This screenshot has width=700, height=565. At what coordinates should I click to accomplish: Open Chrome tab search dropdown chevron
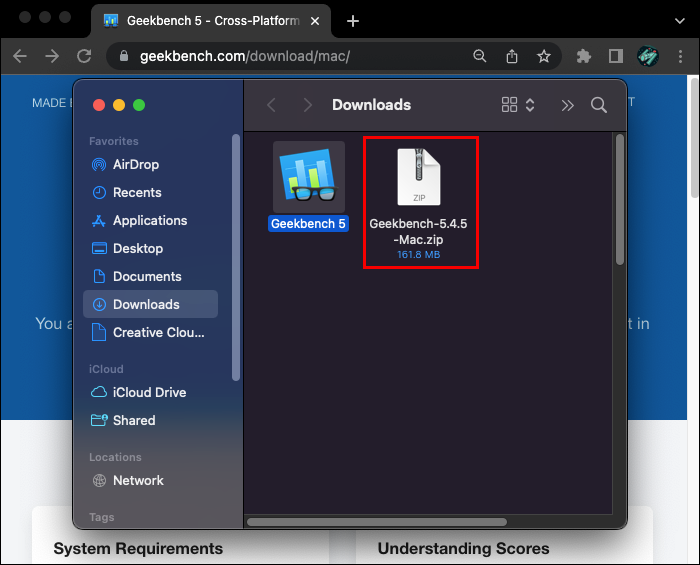pos(679,21)
